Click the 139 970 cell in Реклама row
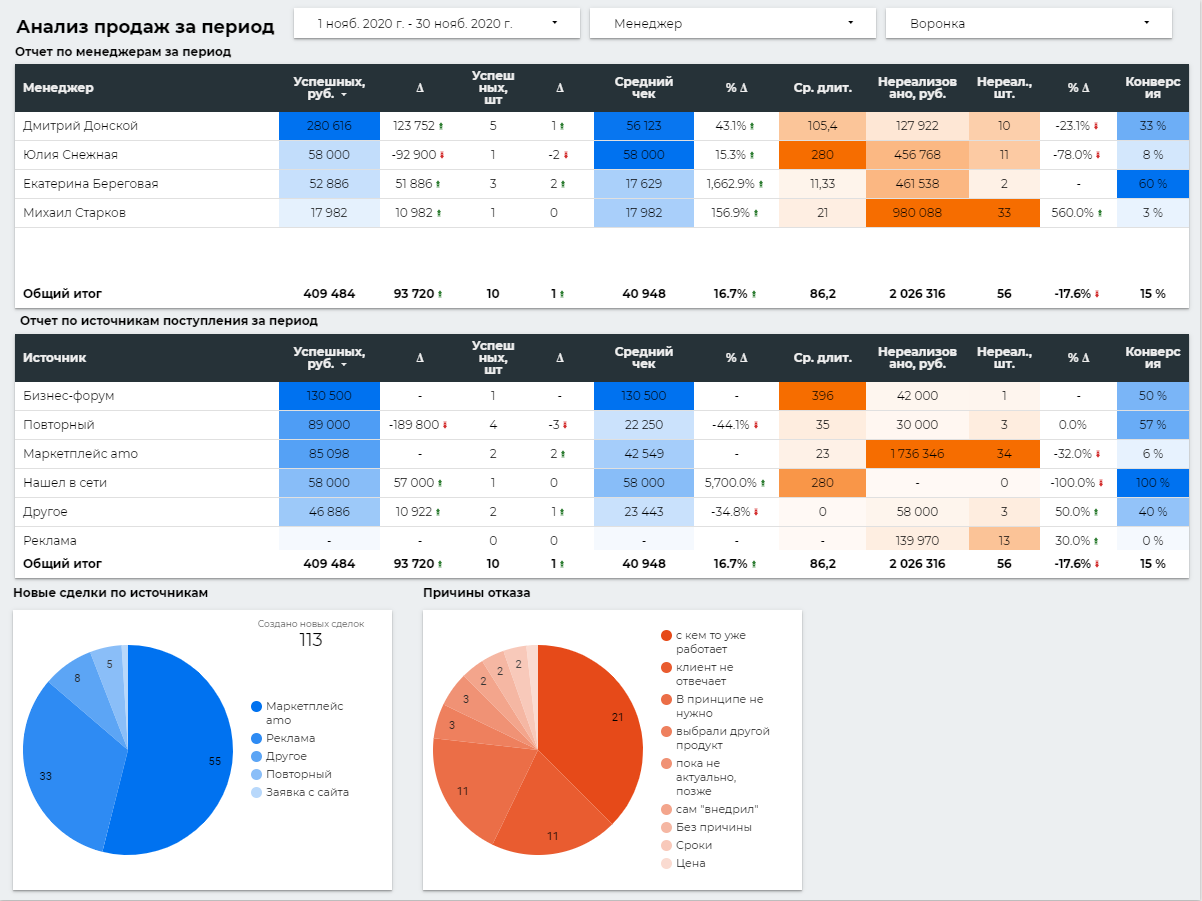This screenshot has width=1202, height=901. 917,541
